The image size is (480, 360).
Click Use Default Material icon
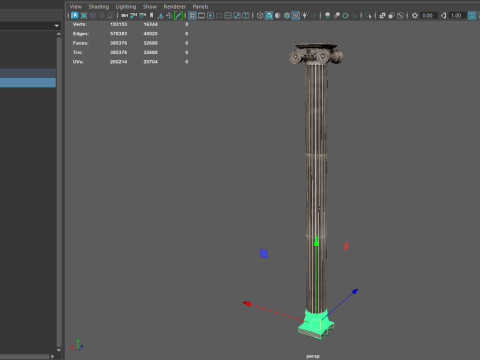pyautogui.click(x=278, y=15)
